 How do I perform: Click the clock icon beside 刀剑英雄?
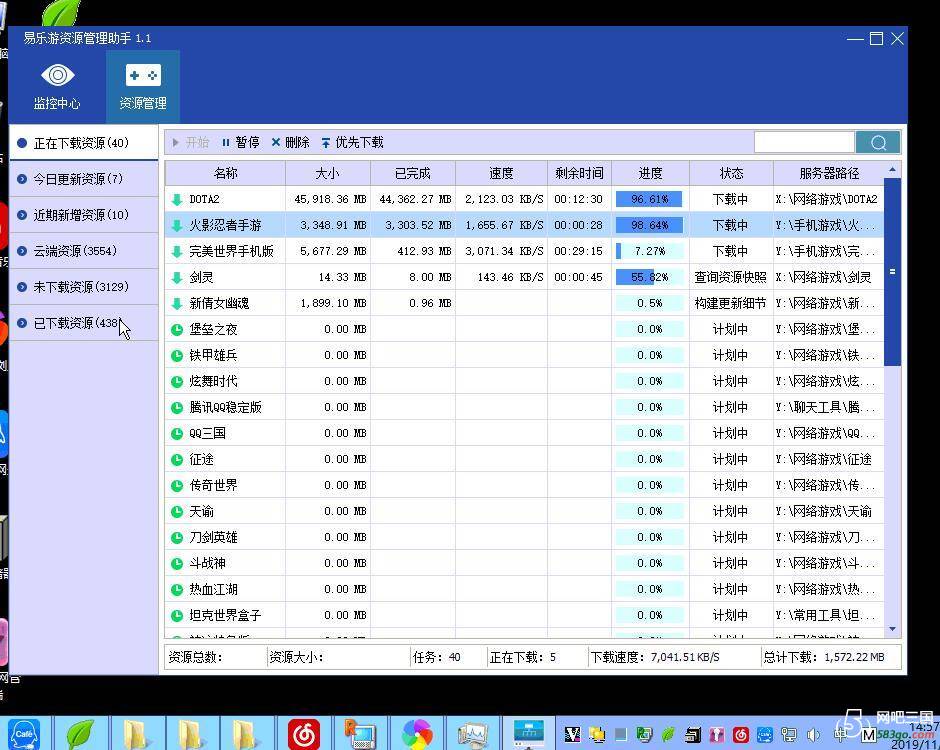point(177,538)
